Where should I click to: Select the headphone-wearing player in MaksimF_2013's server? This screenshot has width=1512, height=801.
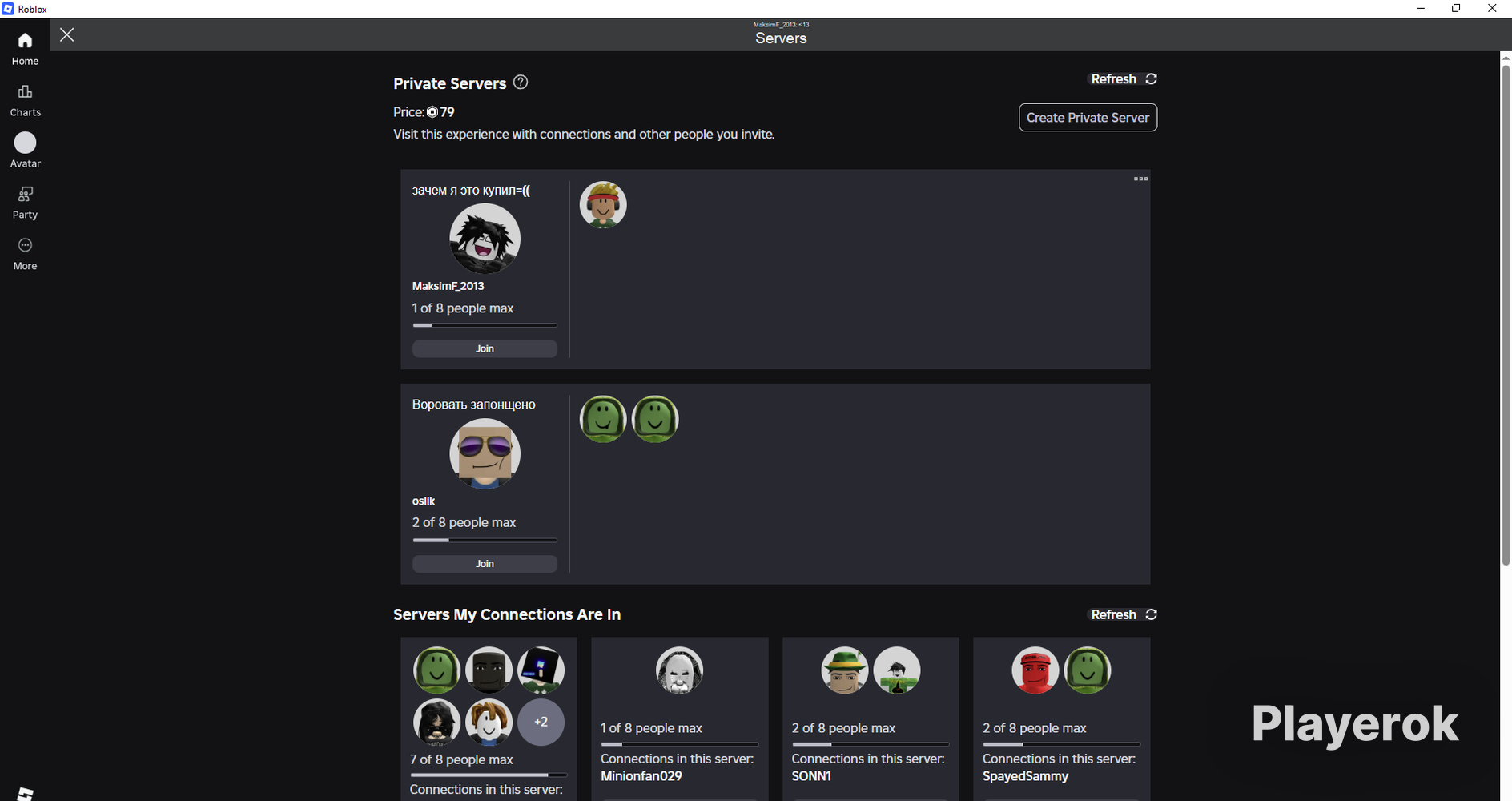click(603, 205)
